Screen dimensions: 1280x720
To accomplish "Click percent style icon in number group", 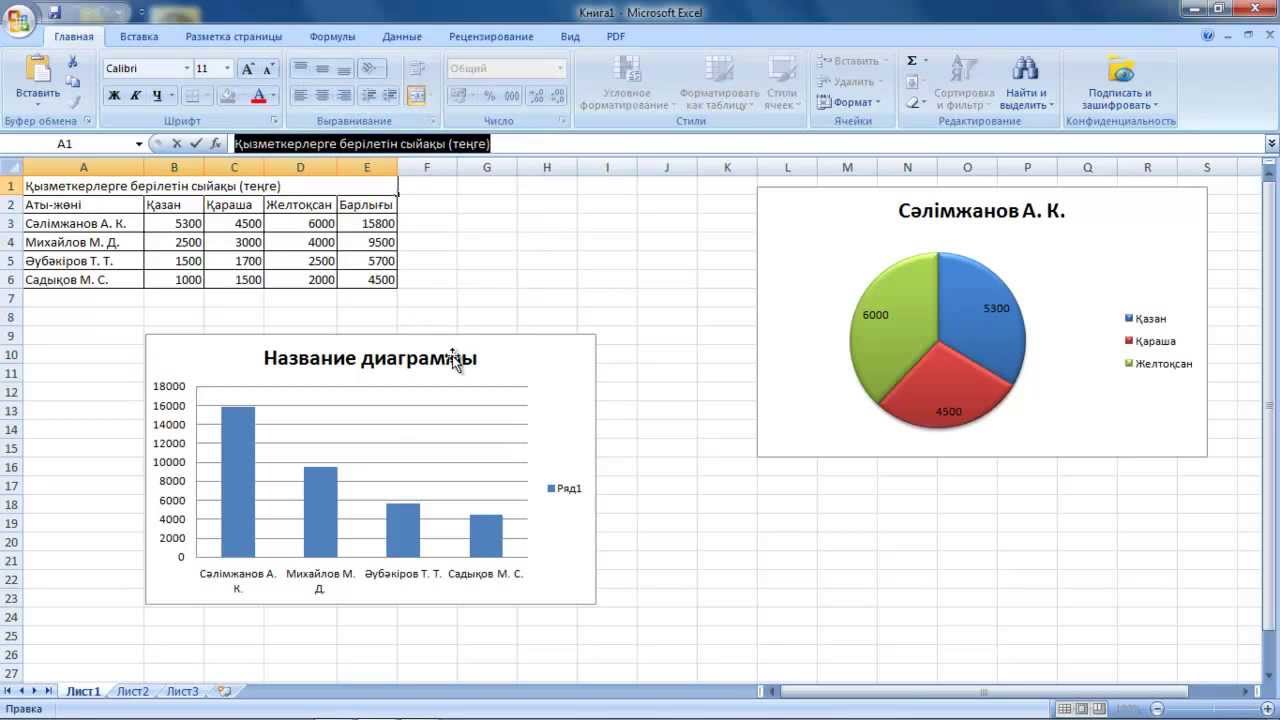I will point(490,96).
